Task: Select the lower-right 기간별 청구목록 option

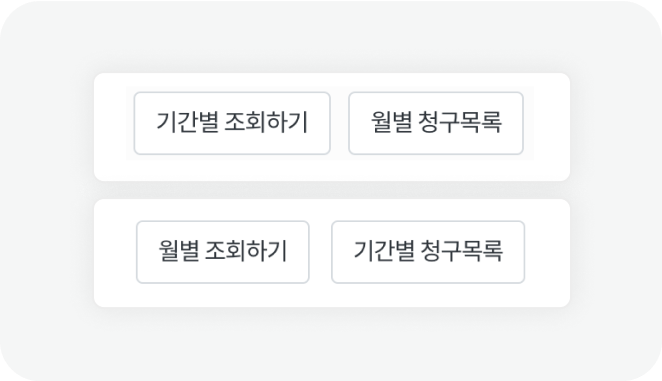Action: click(x=428, y=252)
